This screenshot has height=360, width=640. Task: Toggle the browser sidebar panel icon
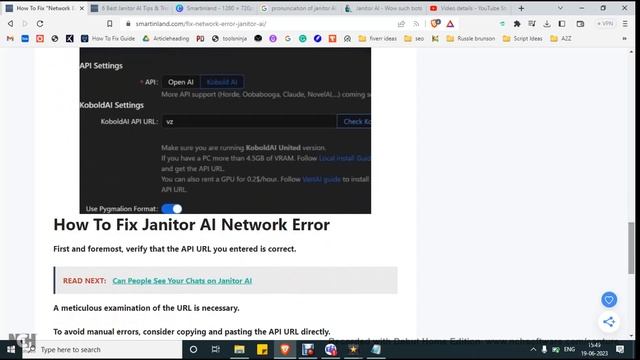tap(562, 24)
